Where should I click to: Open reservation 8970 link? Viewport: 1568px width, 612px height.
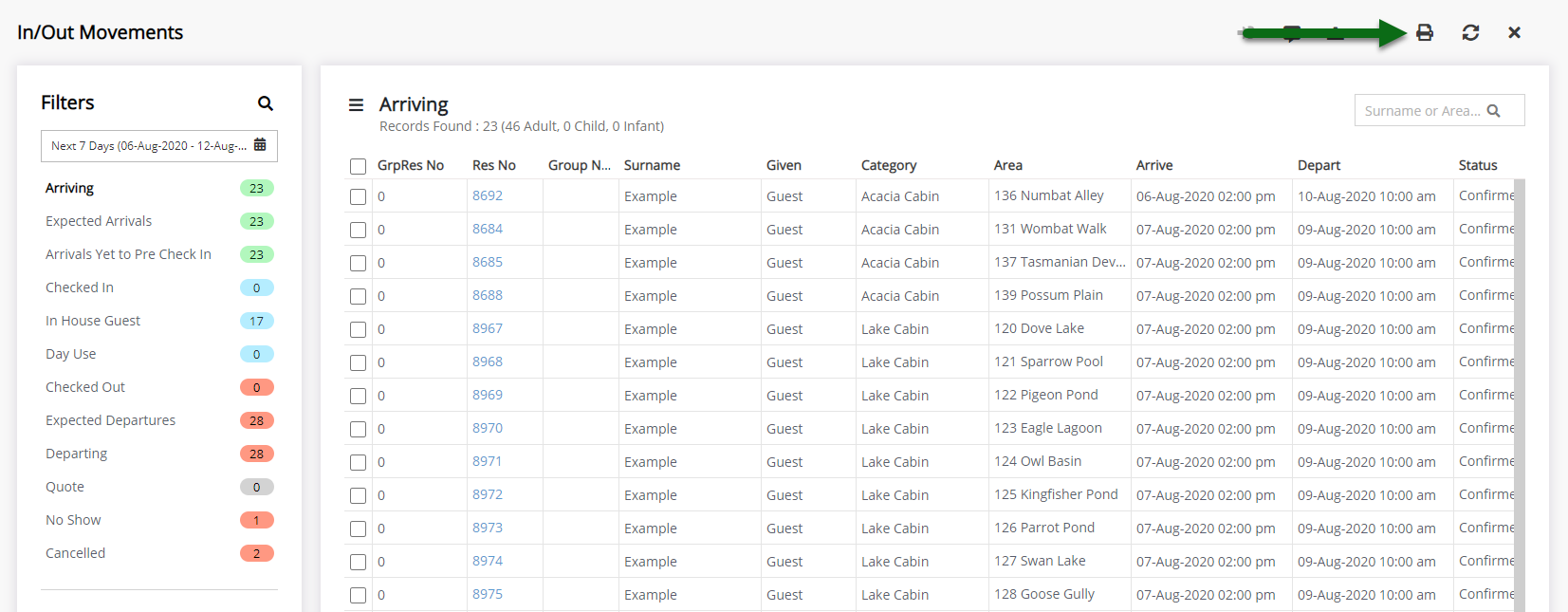[488, 428]
